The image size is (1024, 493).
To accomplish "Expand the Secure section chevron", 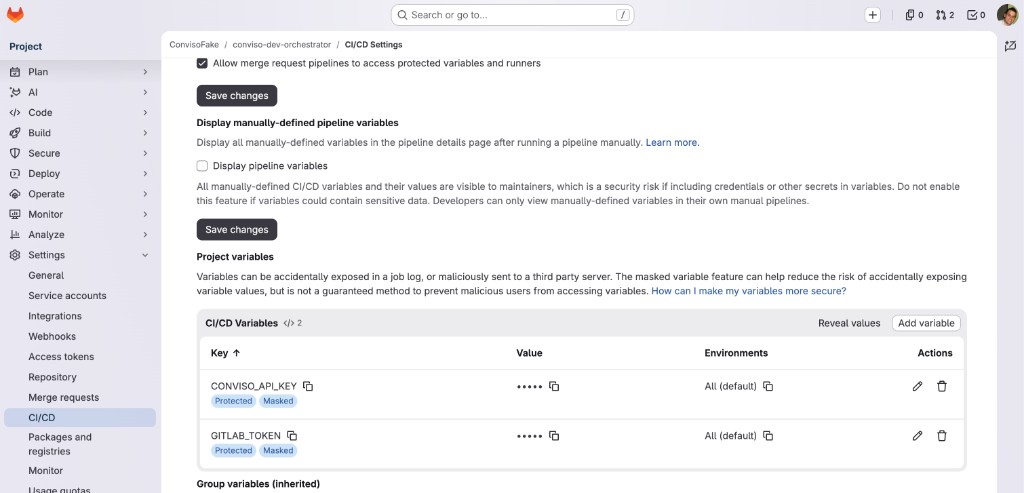I will click(x=145, y=153).
